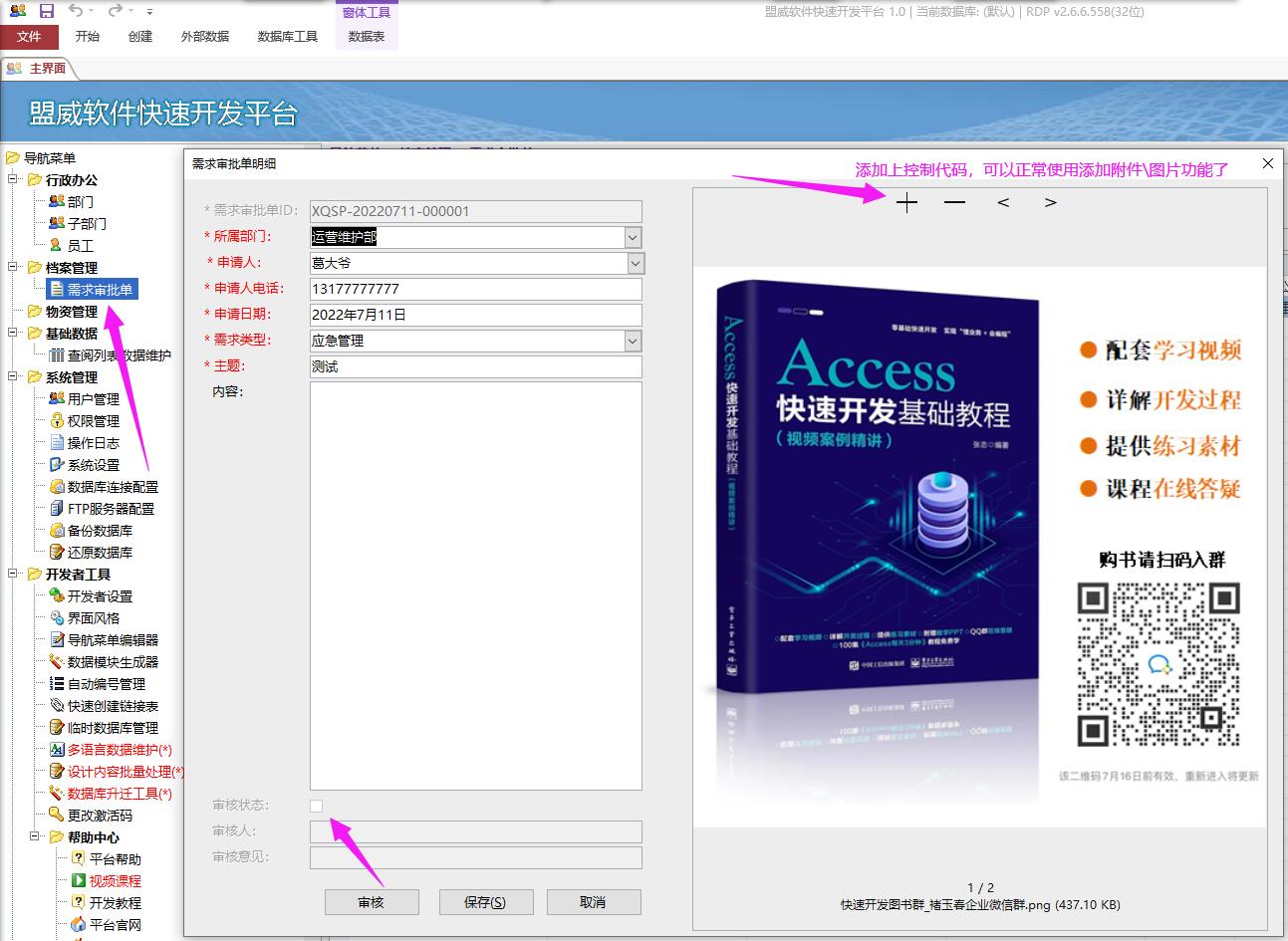
Task: Click the 申请人电话 input field
Action: coord(476,289)
